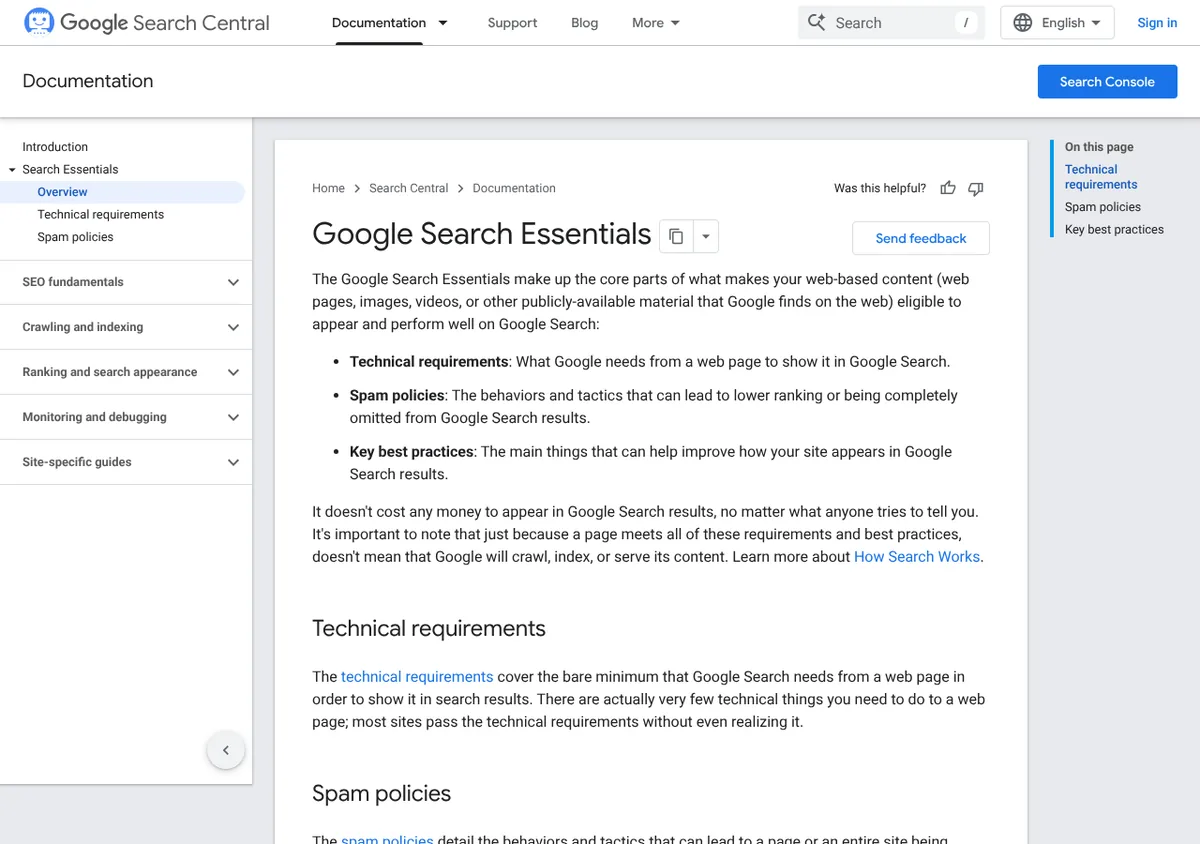Open the technical requirements inline link
Image resolution: width=1200 pixels, height=844 pixels.
(417, 676)
